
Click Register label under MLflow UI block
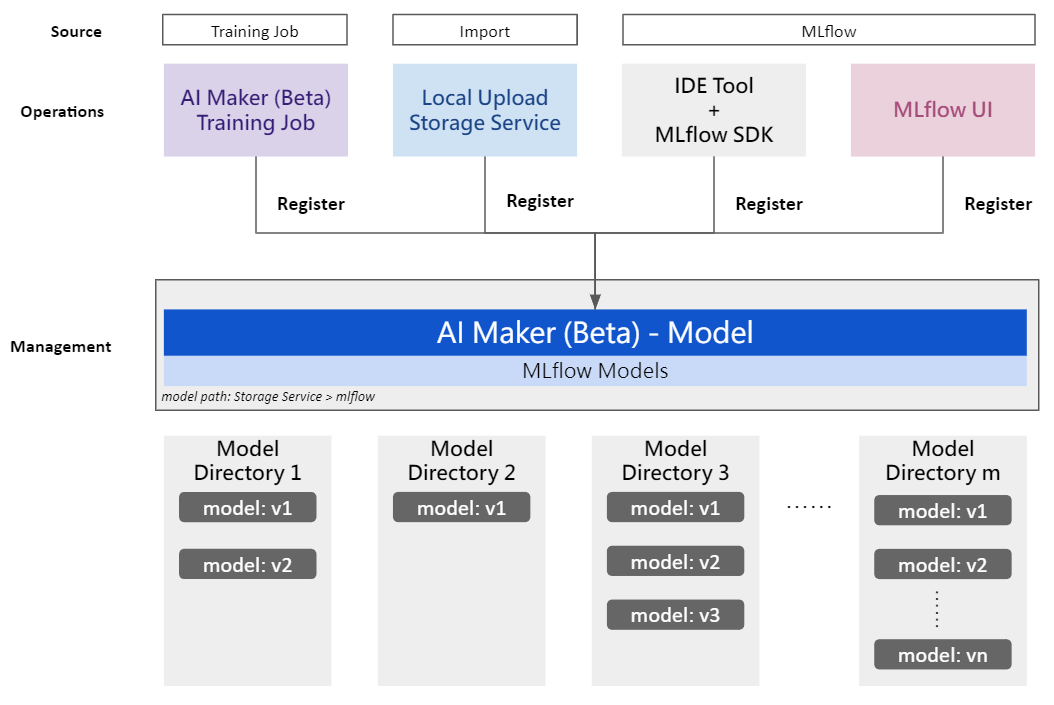pyautogui.click(x=998, y=204)
